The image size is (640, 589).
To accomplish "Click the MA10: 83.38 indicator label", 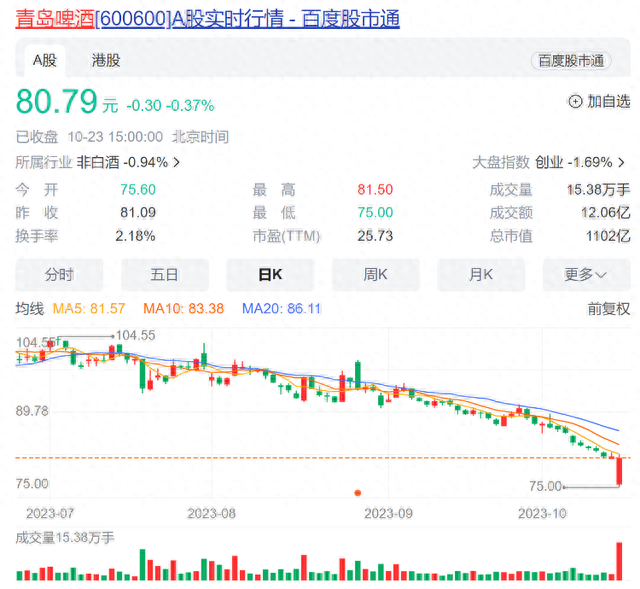I will point(184,309).
